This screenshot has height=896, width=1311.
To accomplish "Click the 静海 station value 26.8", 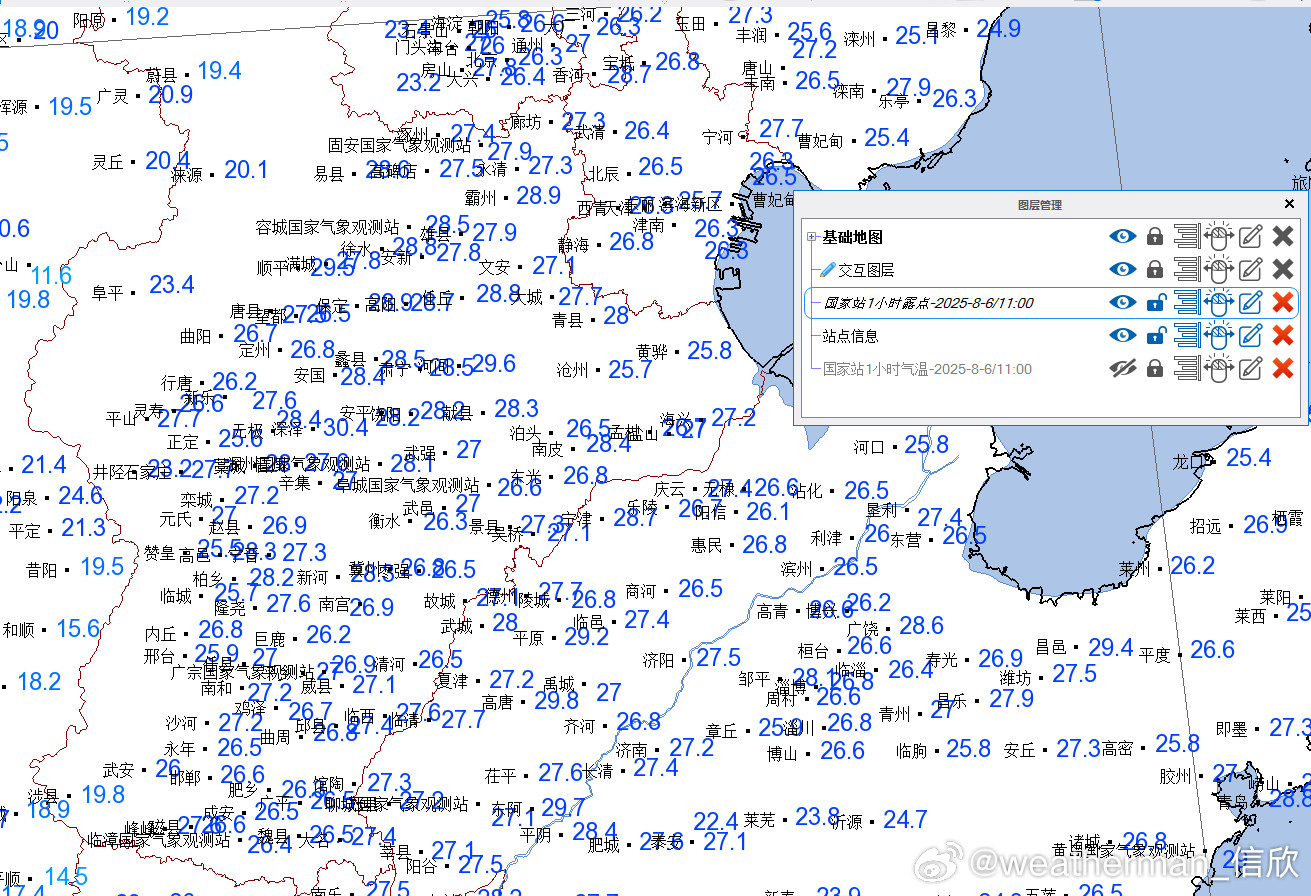I will [x=632, y=242].
